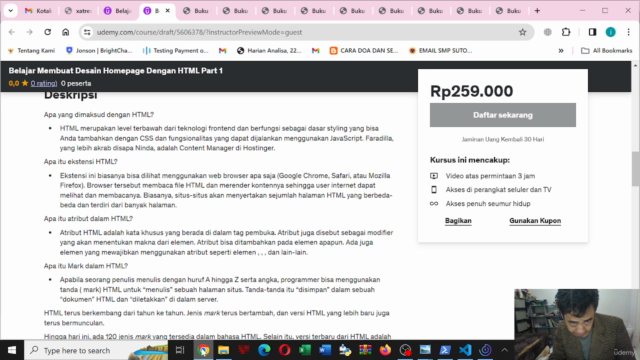Launch Opera browser from taskbar

click(284, 350)
